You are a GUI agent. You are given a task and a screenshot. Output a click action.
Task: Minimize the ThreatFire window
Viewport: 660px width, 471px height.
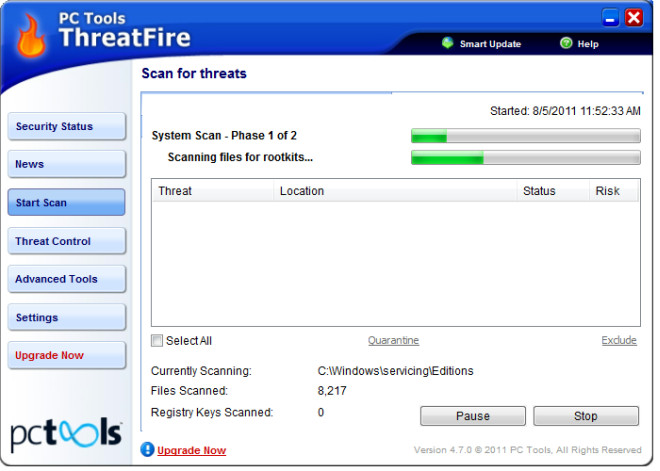point(610,19)
